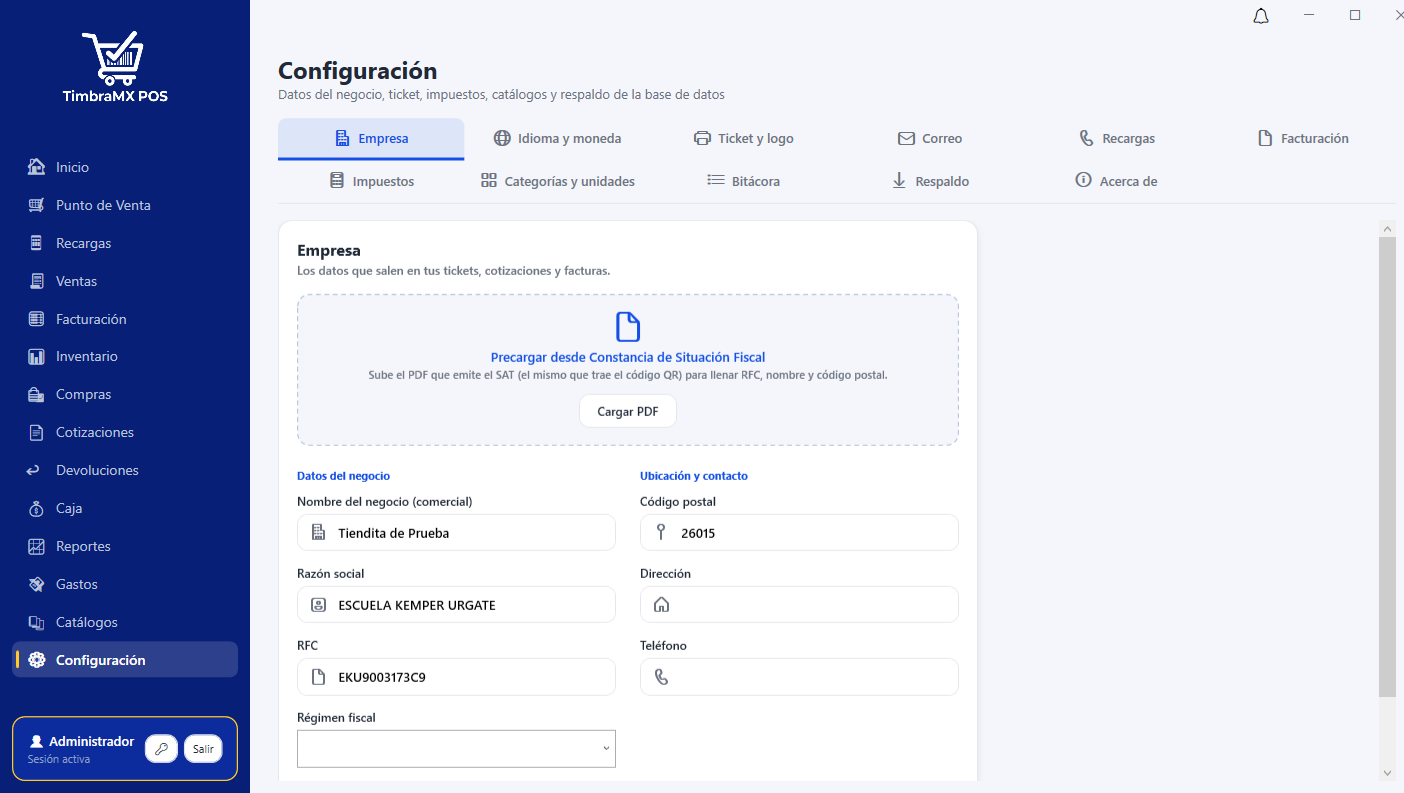Viewport: 1404px width, 793px height.
Task: Click the Código postal input field
Action: 799,533
